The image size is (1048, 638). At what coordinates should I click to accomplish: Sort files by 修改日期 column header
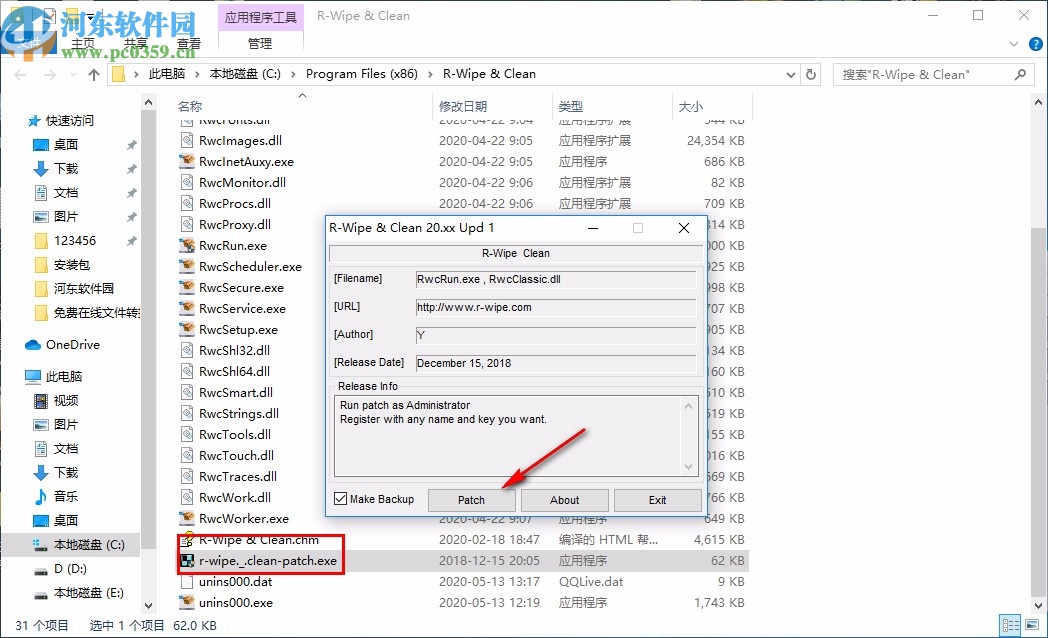[463, 106]
